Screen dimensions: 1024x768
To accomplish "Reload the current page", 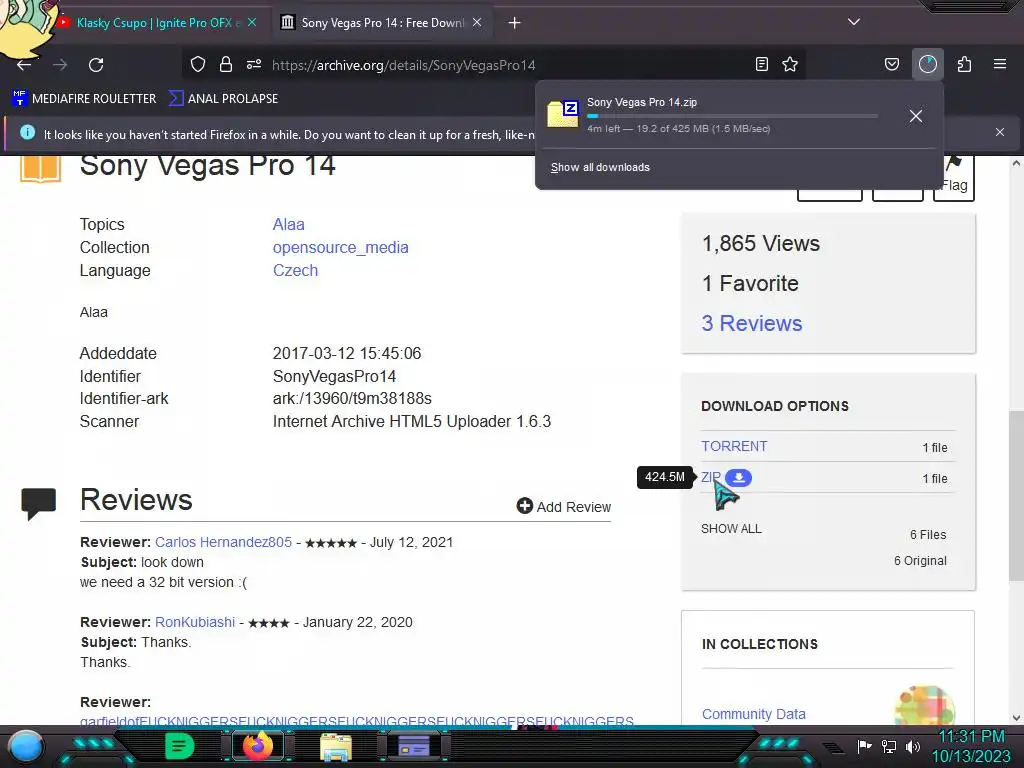I will (x=96, y=65).
